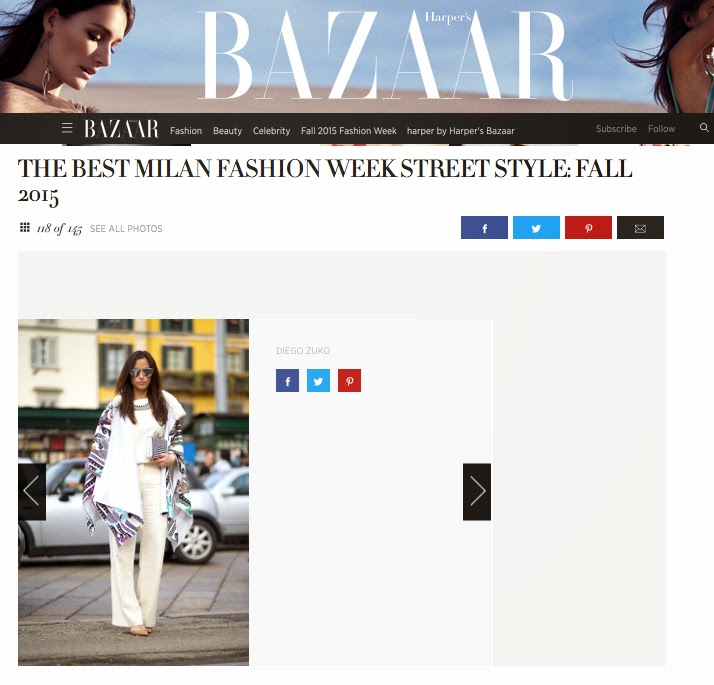
Task: Share this photo via the small Facebook icon
Action: click(287, 381)
